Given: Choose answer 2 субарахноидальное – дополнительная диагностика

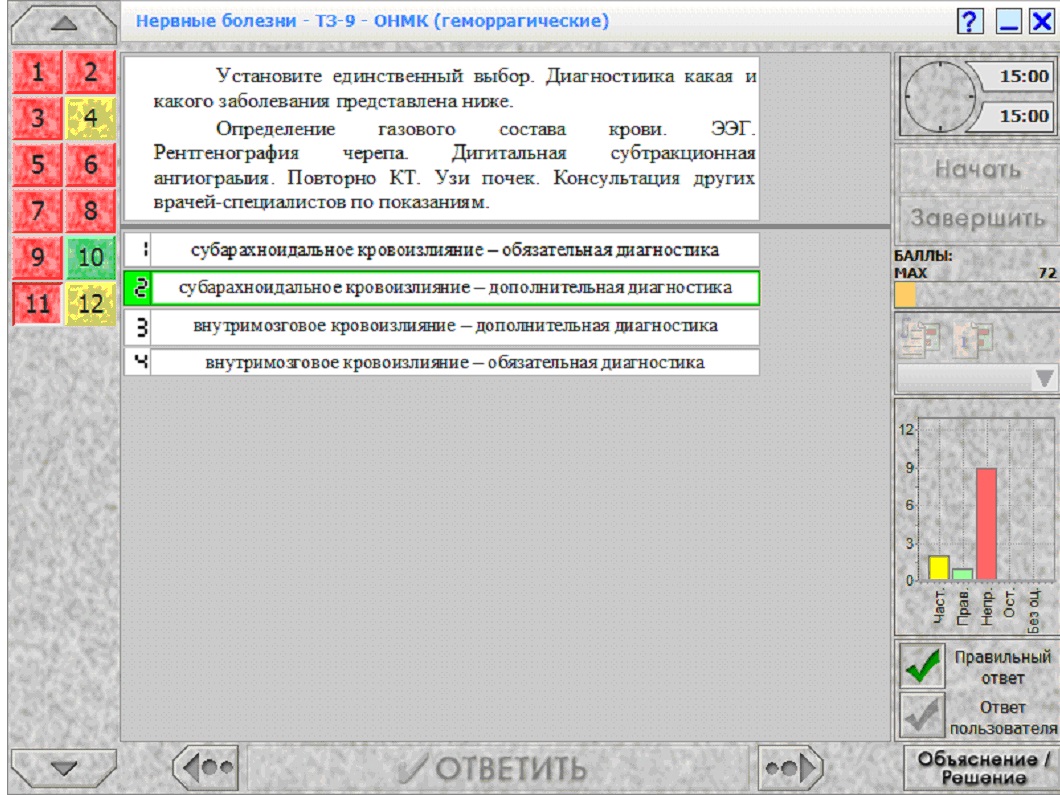Looking at the screenshot, I should pyautogui.click(x=441, y=288).
